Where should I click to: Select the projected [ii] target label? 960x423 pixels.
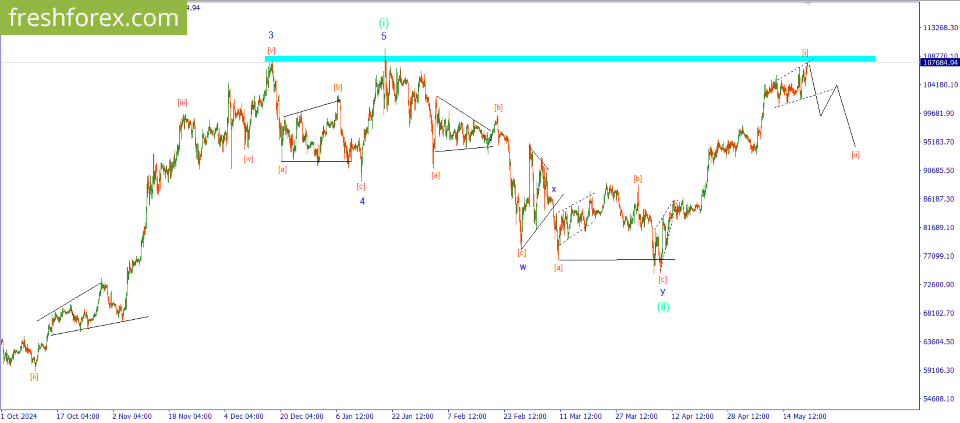[x=855, y=154]
